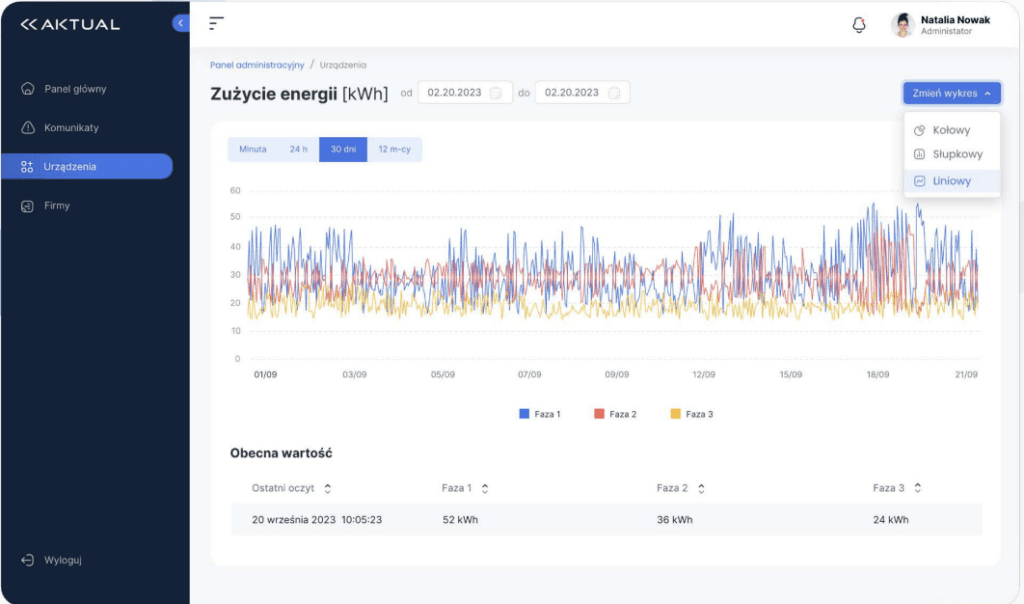Screen dimensions: 1024x604
Task: Select the Komunikaty alerts icon
Action: [30, 127]
